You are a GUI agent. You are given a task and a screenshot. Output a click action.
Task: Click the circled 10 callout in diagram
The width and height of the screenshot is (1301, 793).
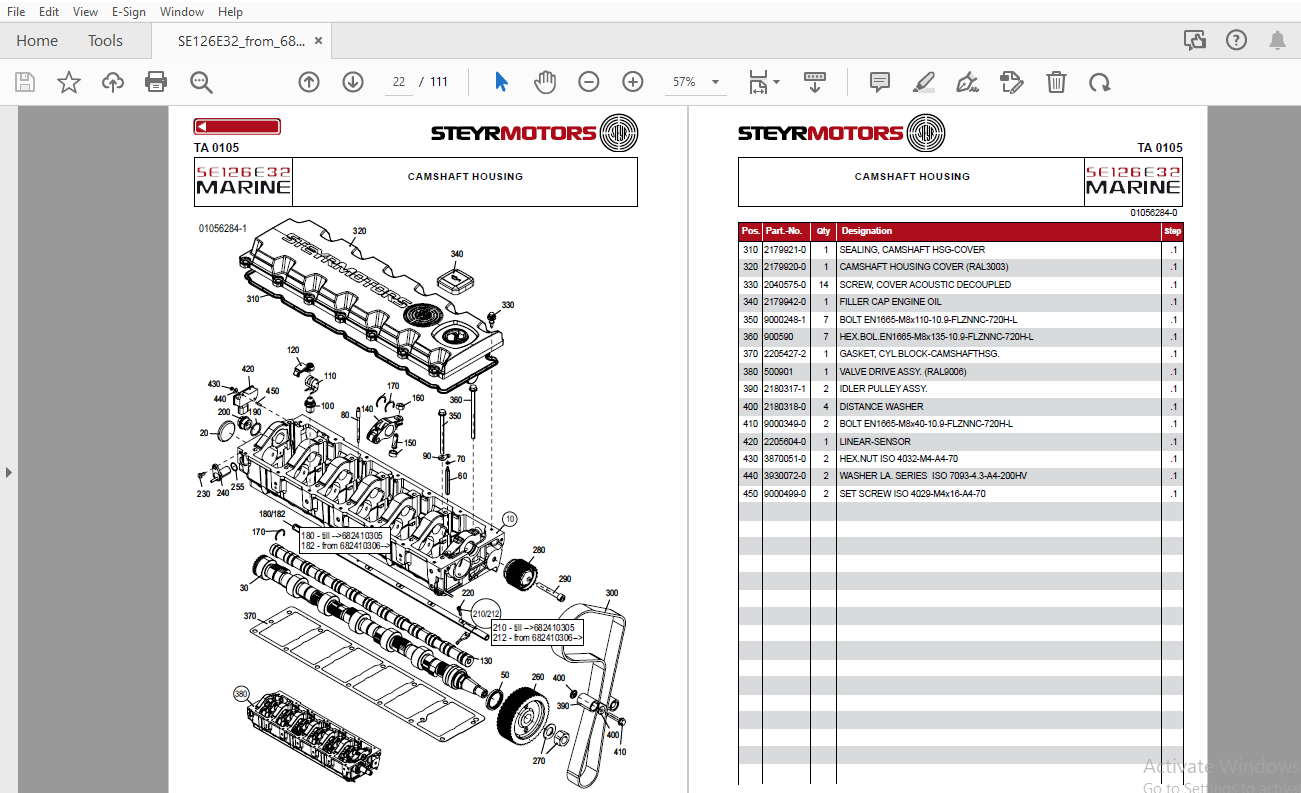[510, 519]
